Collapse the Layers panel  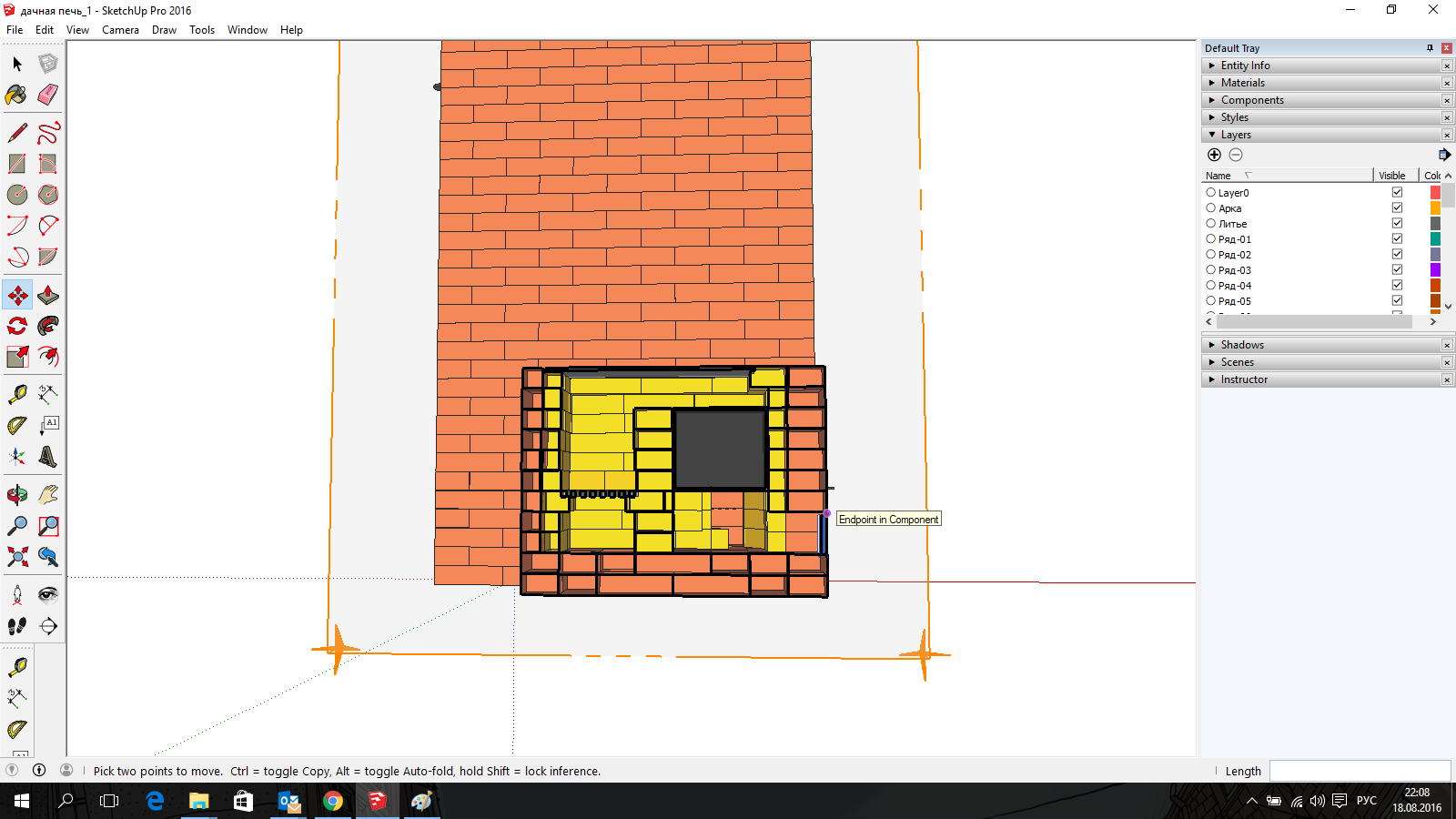pos(1235,135)
